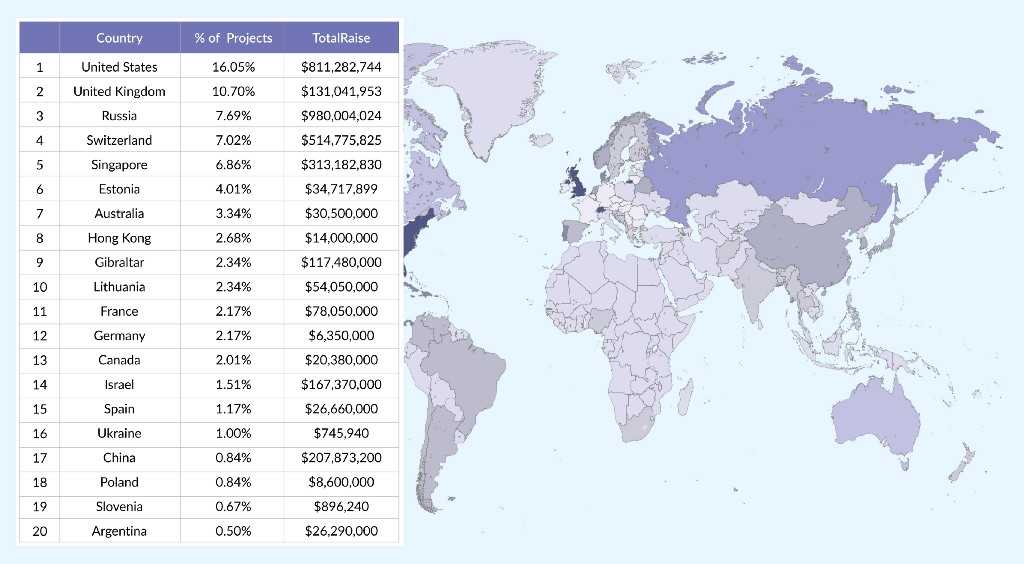Image resolution: width=1024 pixels, height=564 pixels.
Task: Click the Country column header
Action: click(120, 38)
